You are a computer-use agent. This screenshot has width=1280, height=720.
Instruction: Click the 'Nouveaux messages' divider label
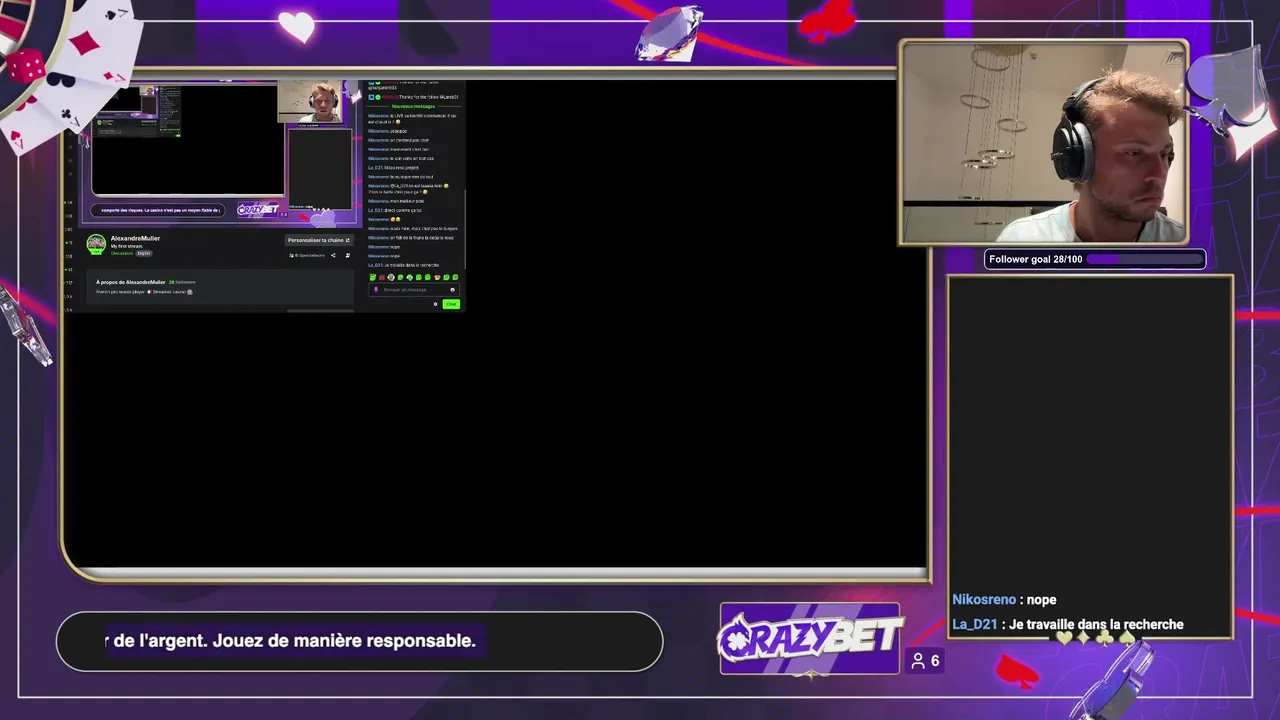tap(413, 106)
